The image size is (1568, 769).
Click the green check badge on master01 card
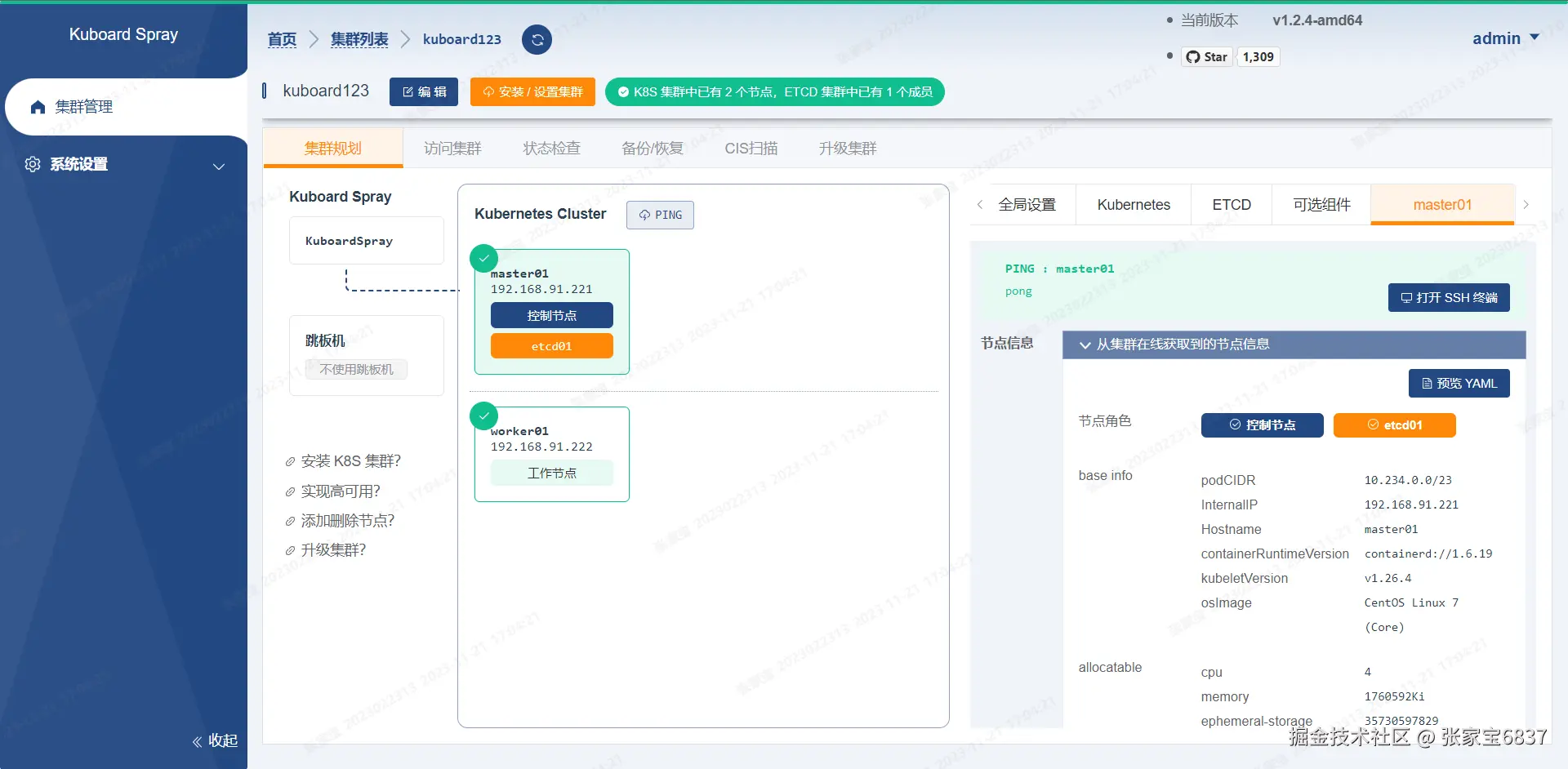(484, 258)
